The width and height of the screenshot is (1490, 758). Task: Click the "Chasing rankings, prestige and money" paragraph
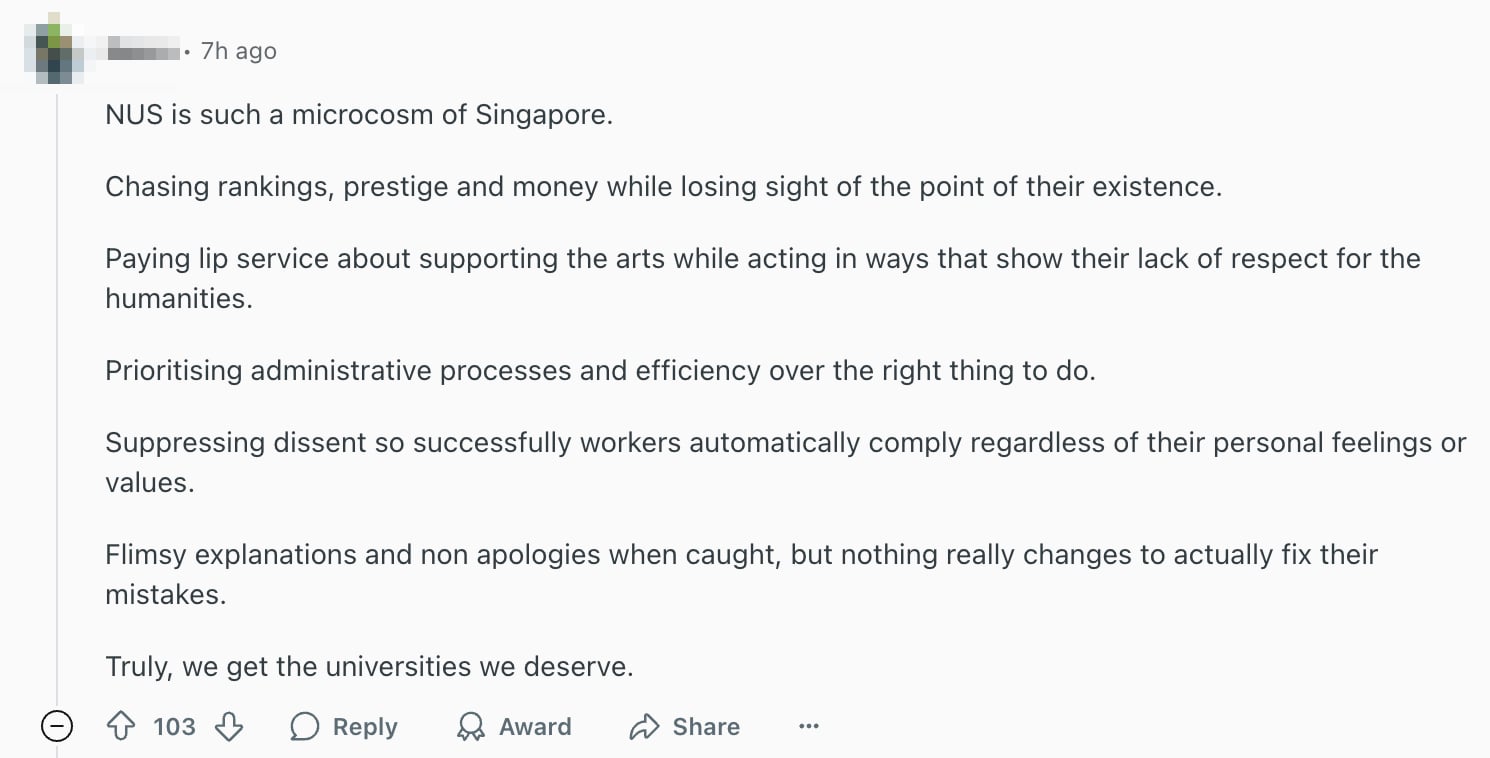(x=662, y=187)
